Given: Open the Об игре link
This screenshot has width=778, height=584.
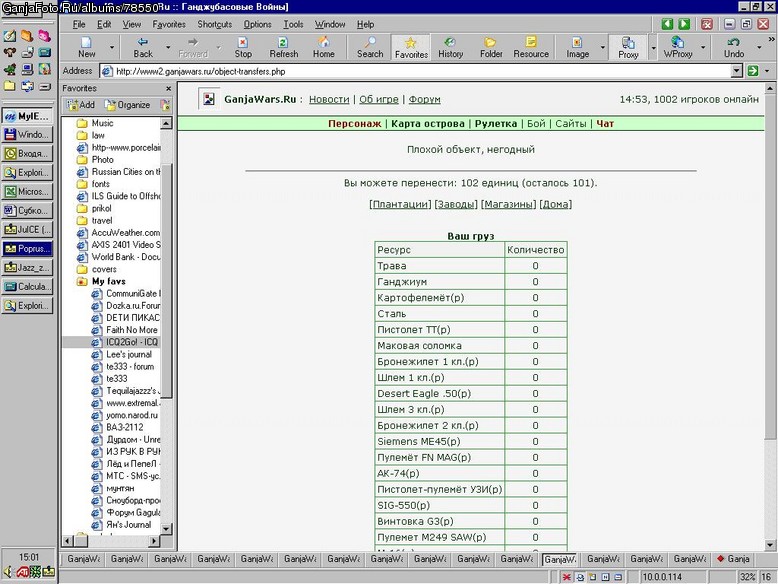Looking at the screenshot, I should [x=379, y=99].
